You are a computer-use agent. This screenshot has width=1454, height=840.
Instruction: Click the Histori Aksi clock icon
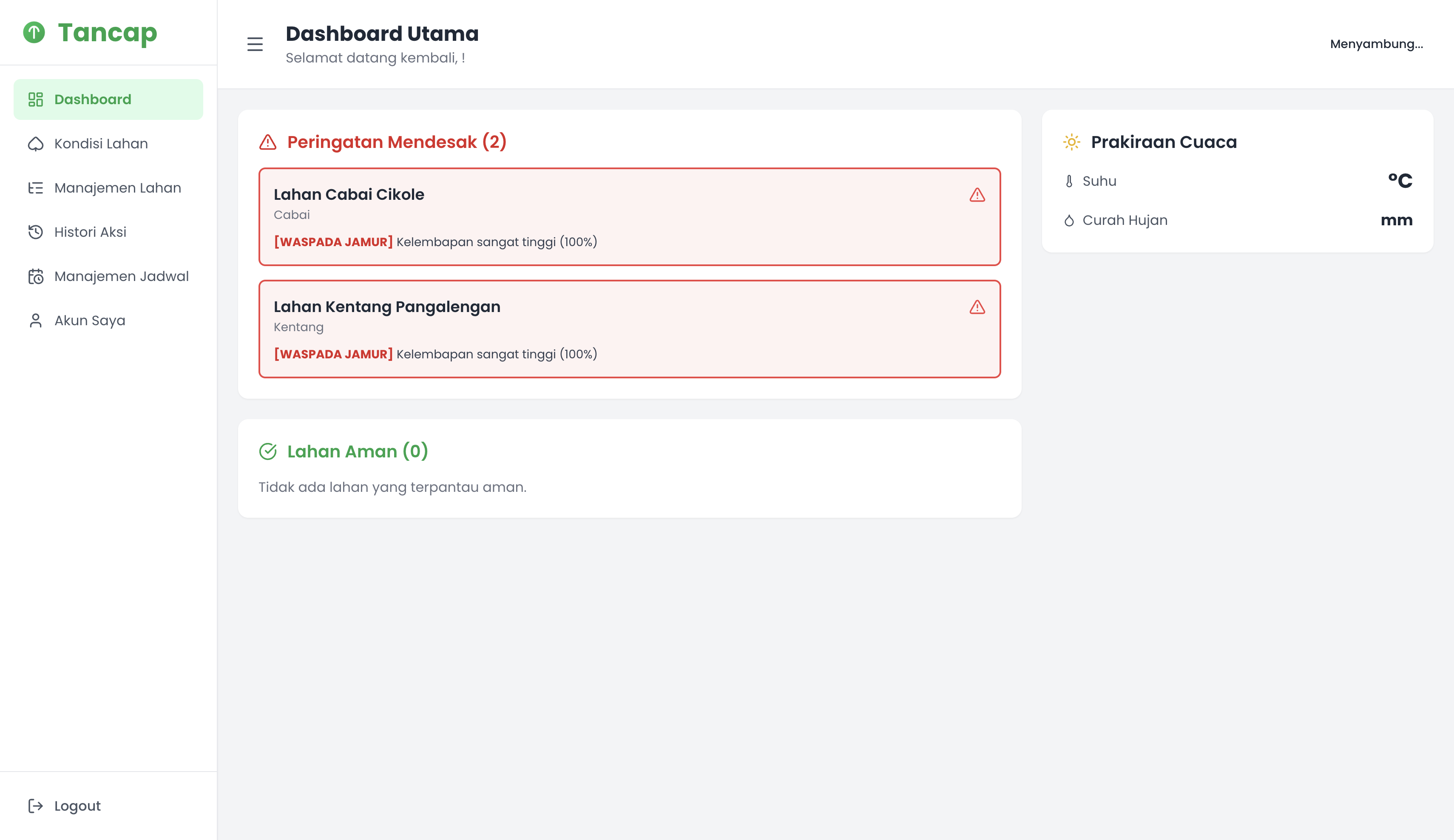coord(36,232)
